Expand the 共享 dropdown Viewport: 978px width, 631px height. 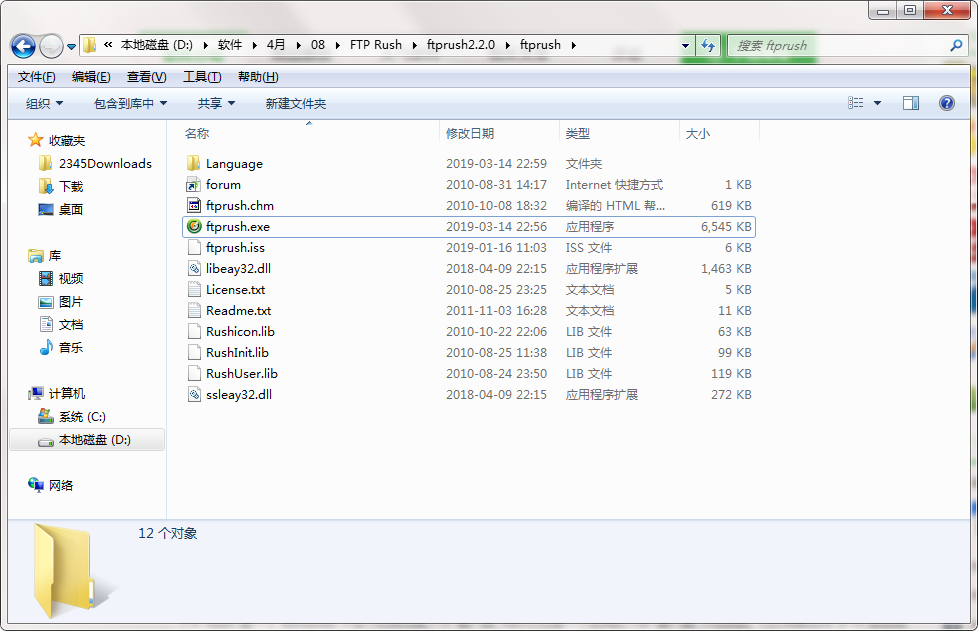[x=216, y=104]
